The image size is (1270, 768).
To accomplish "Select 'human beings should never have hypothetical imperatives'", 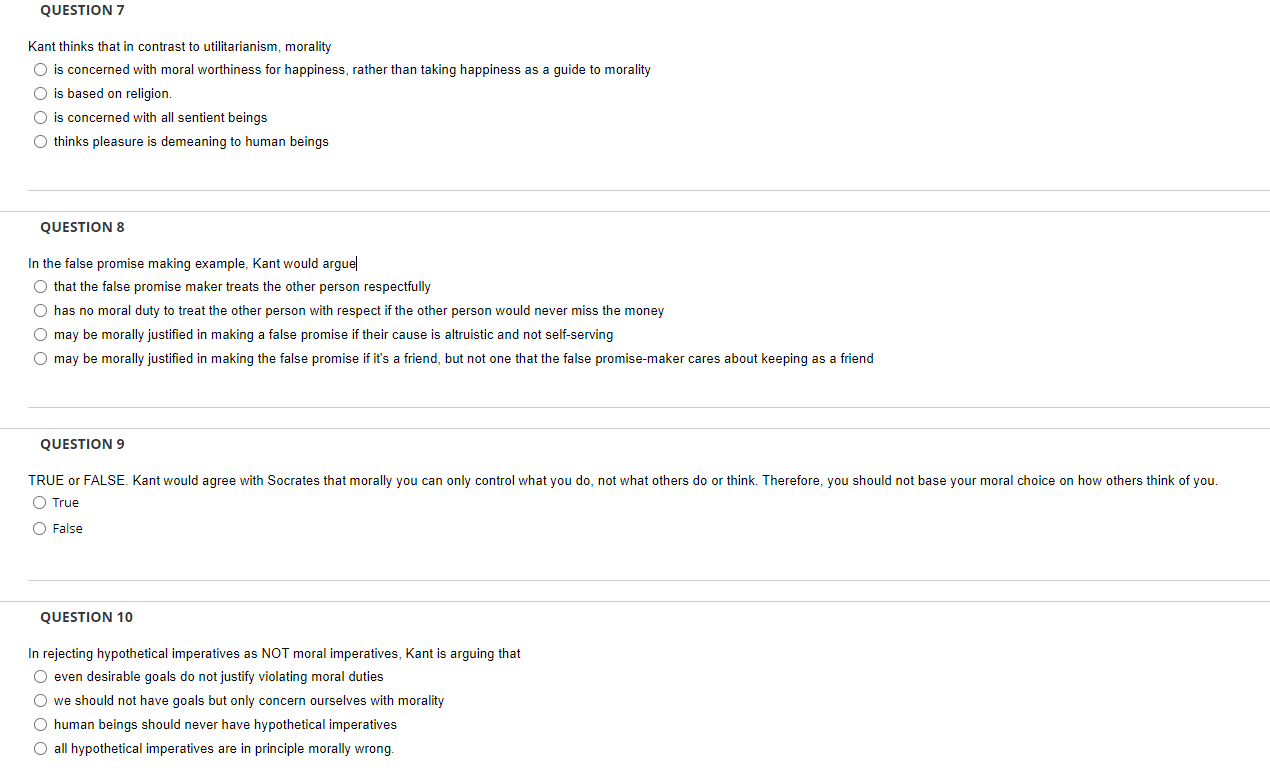I will coord(40,725).
